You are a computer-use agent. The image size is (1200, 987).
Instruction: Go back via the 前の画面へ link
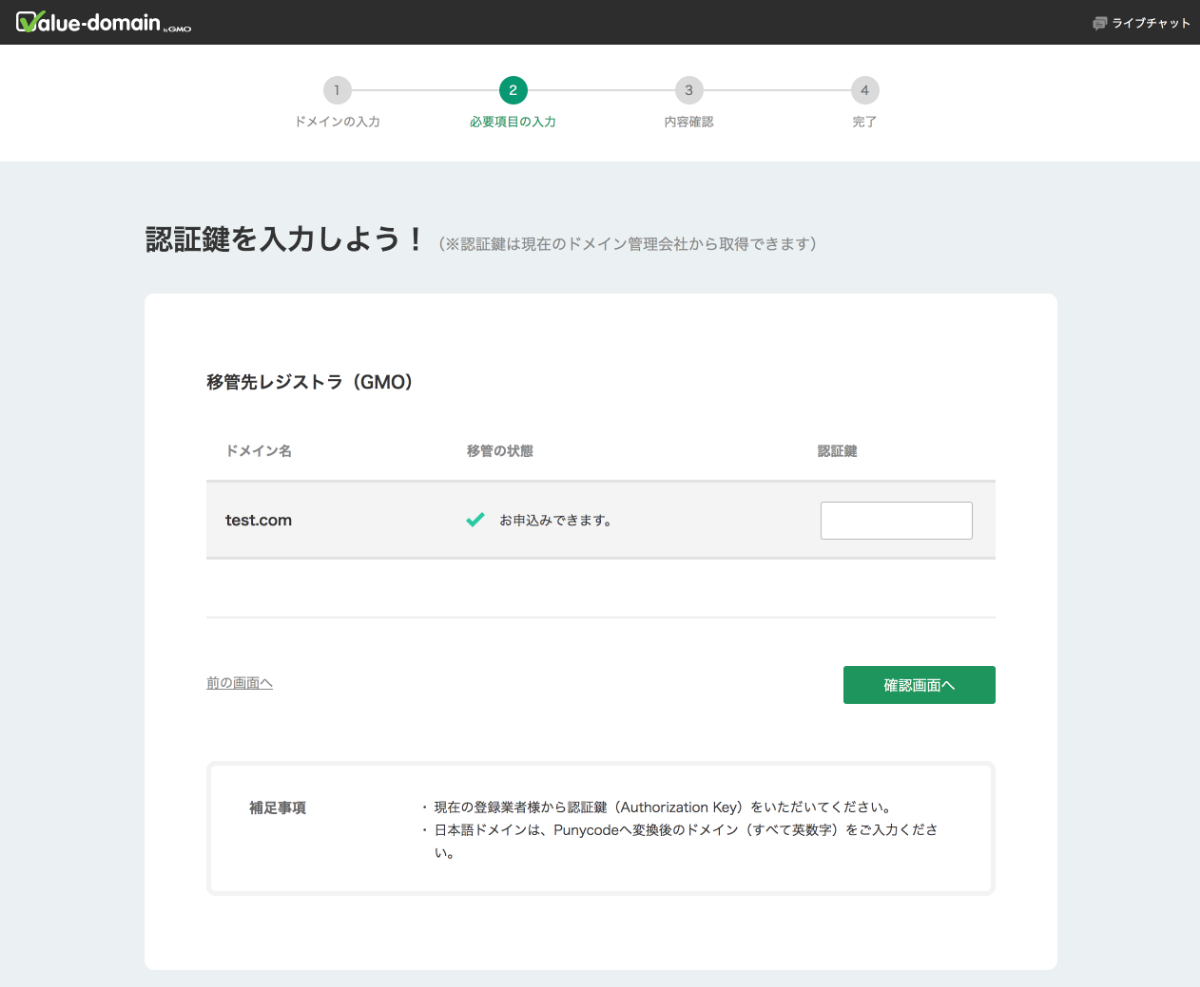239,683
